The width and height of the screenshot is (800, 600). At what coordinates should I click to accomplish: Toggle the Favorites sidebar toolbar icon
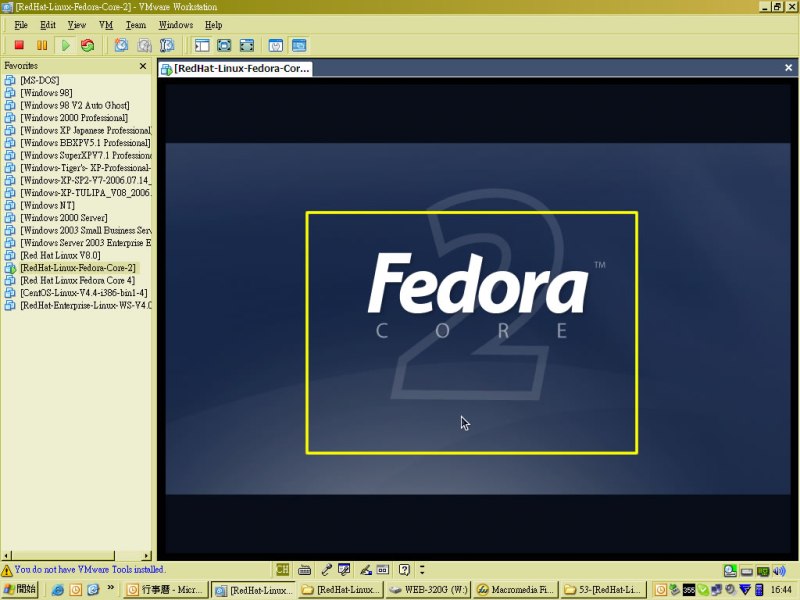tap(202, 45)
